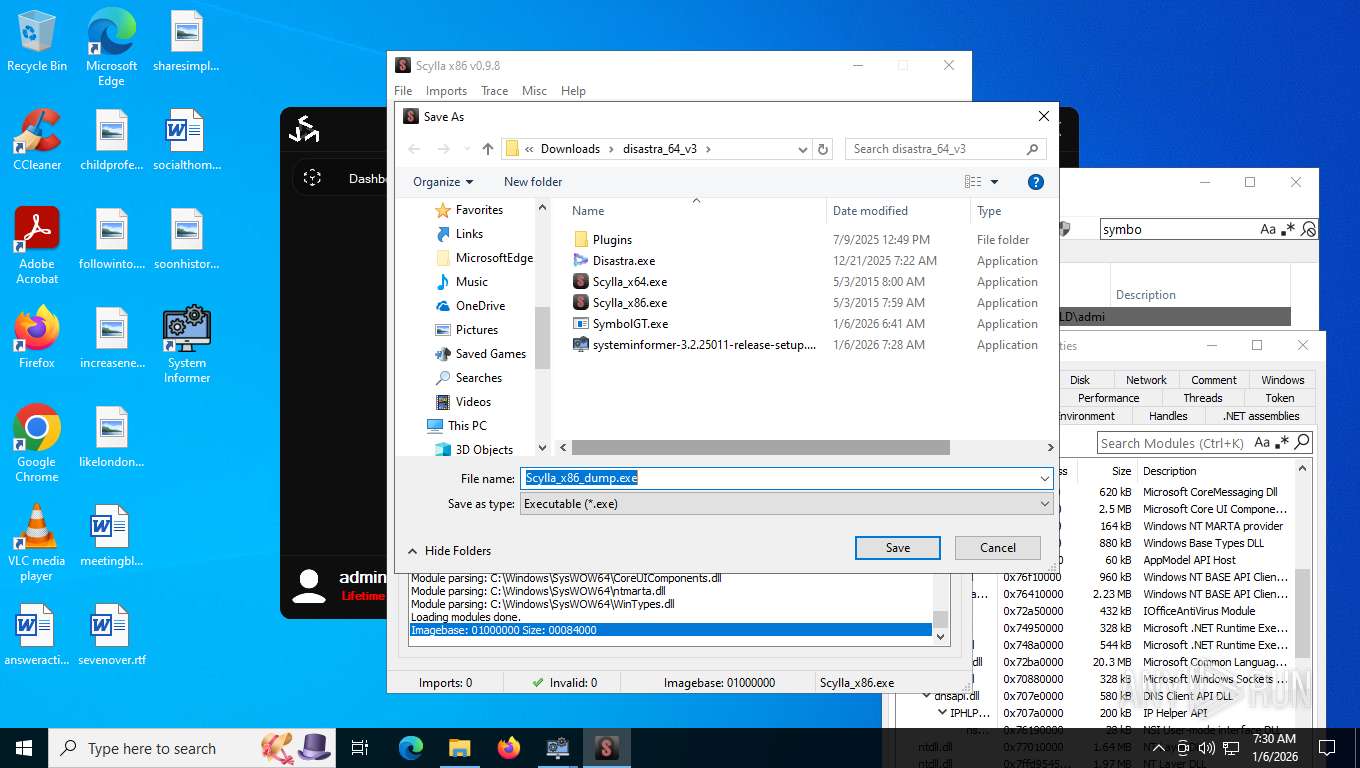The width and height of the screenshot is (1360, 768).
Task: Sort file list by Date modified column
Action: click(870, 211)
